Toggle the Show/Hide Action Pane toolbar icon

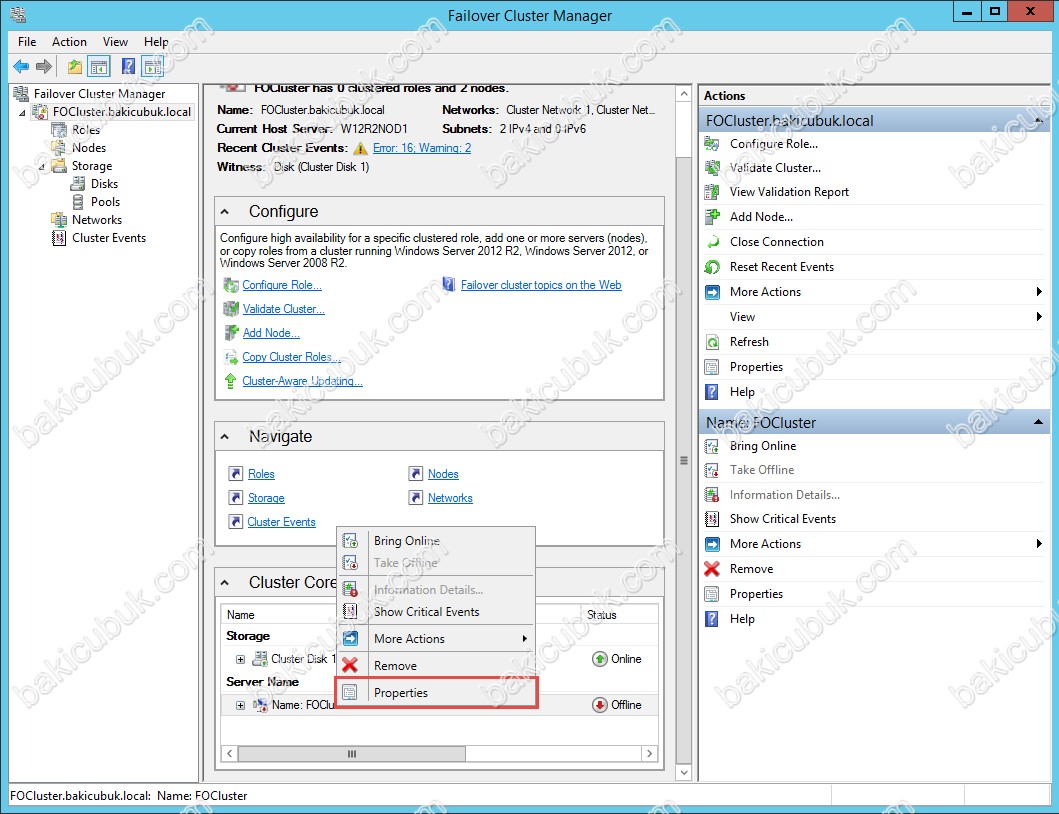[x=153, y=66]
